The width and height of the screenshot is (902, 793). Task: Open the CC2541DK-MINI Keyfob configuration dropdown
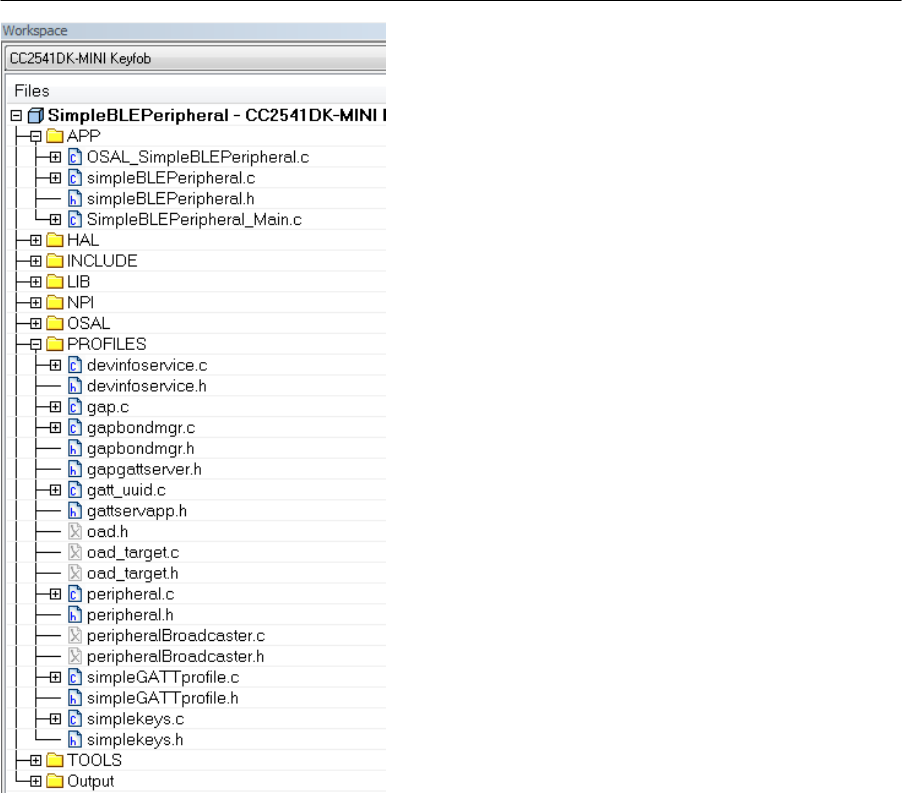point(196,59)
